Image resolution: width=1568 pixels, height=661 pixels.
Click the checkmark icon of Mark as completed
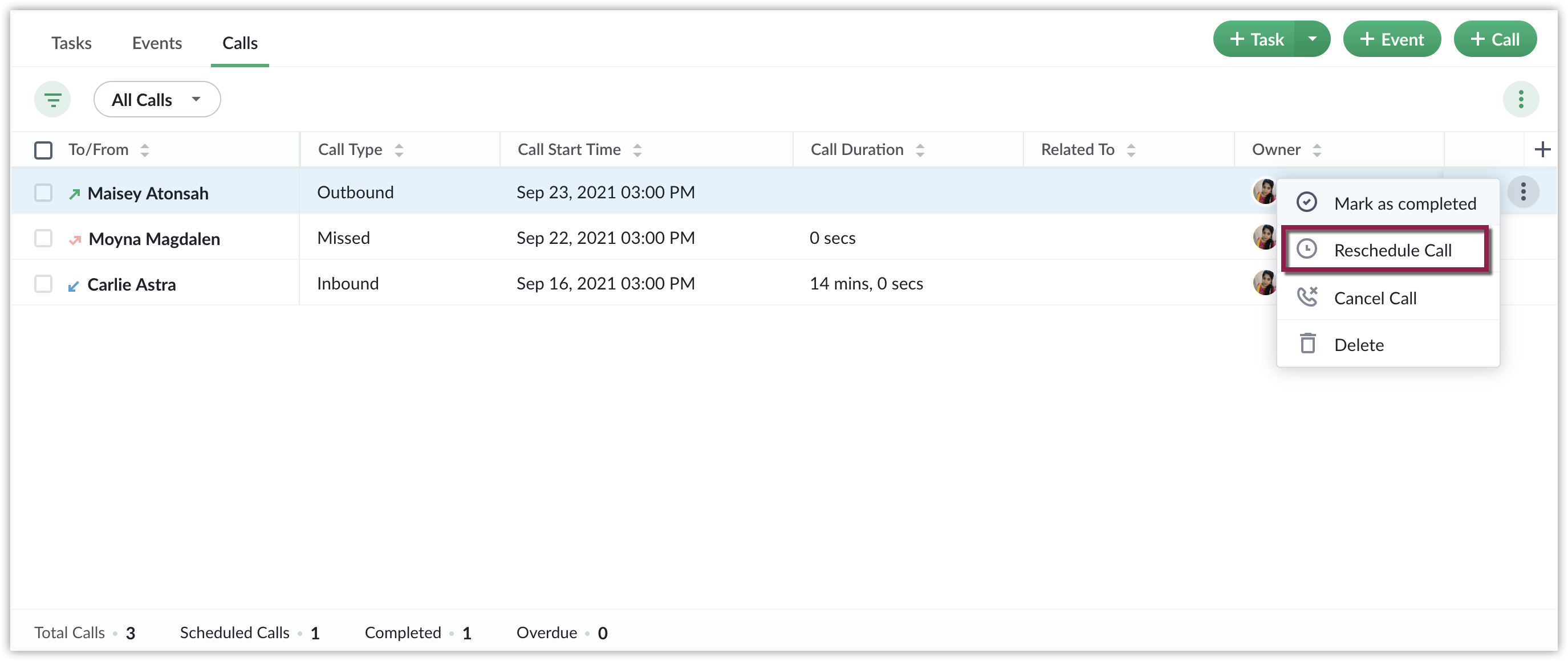1306,202
